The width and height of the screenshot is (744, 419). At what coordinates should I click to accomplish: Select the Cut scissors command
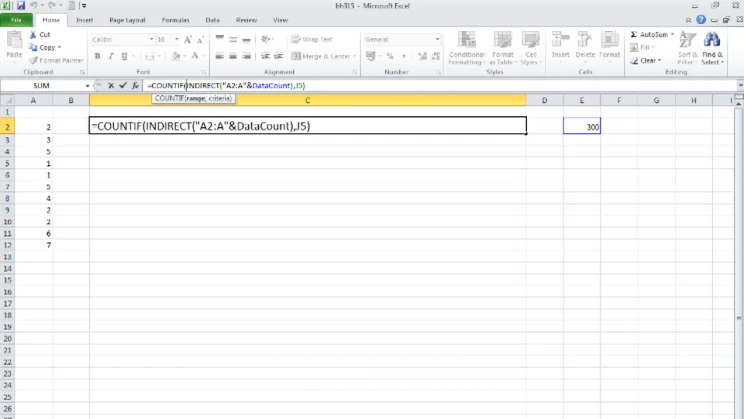(44, 34)
